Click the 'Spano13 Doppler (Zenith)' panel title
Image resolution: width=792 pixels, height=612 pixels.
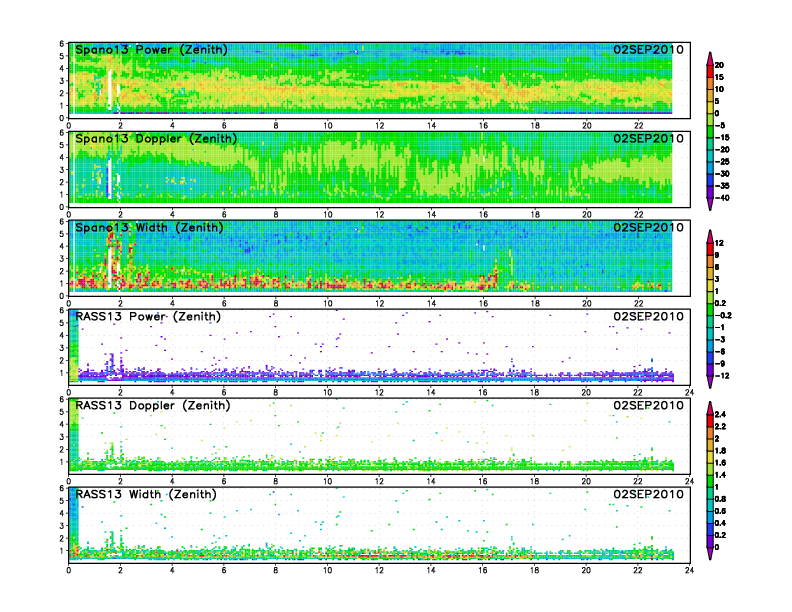[x=156, y=139]
